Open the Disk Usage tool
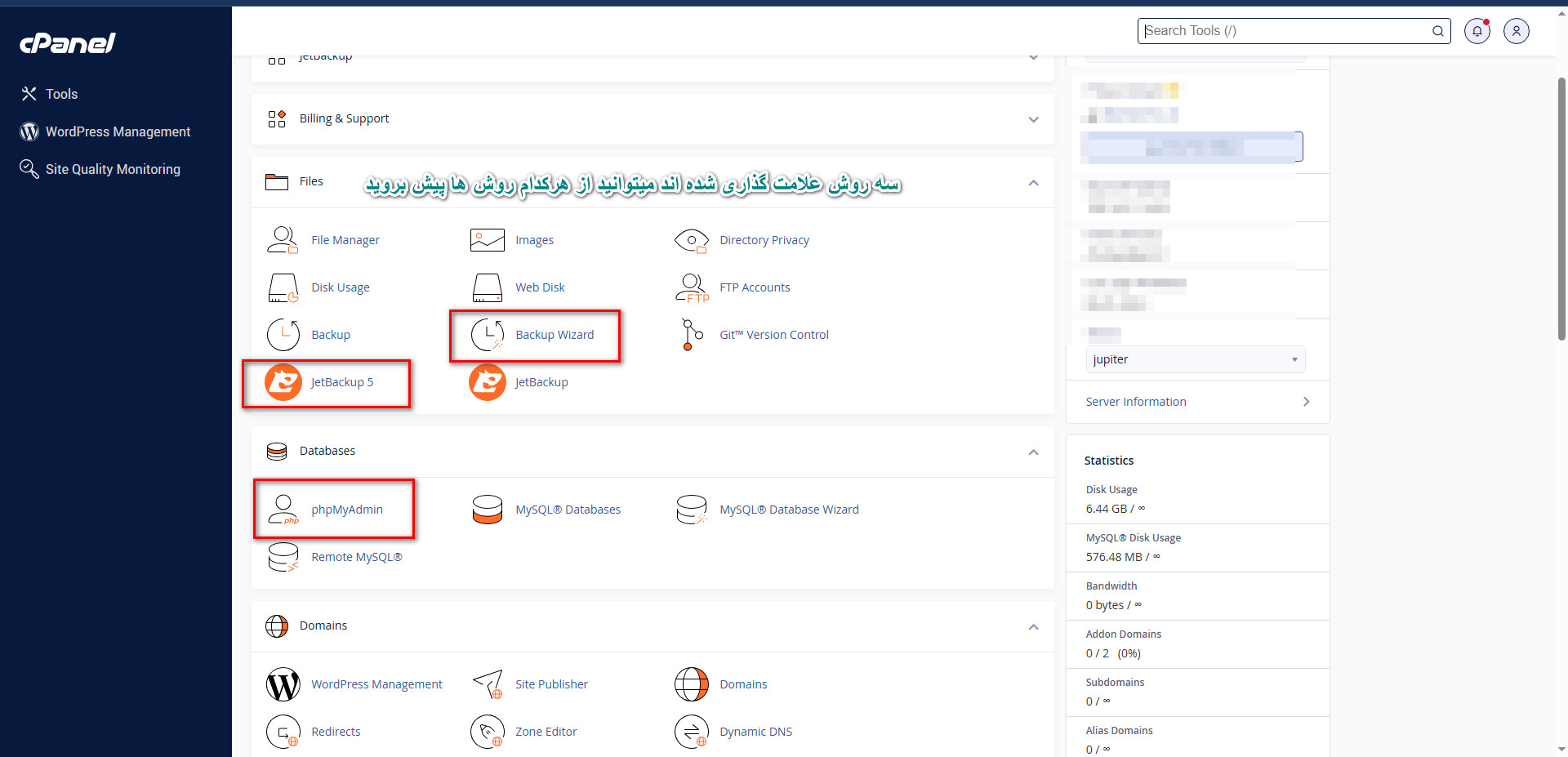 coord(341,287)
